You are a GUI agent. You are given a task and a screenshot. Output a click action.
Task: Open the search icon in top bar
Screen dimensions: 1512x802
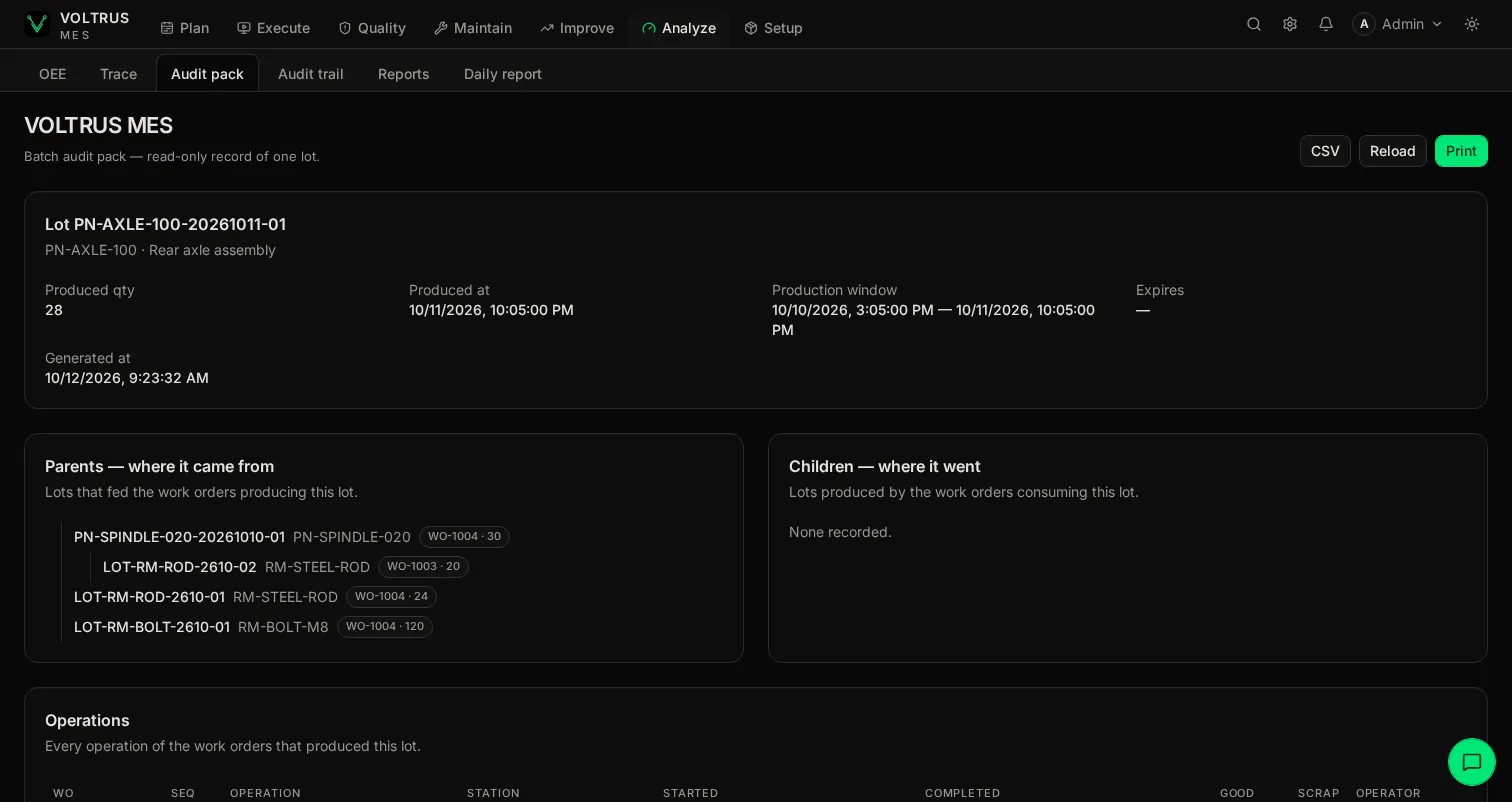(x=1254, y=24)
